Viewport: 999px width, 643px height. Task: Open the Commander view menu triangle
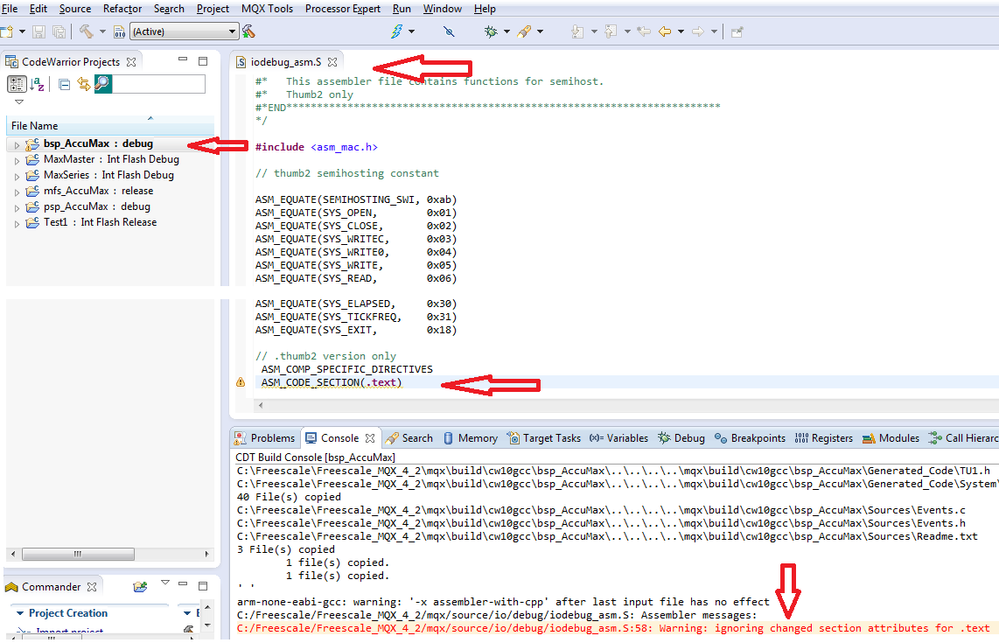click(165, 582)
